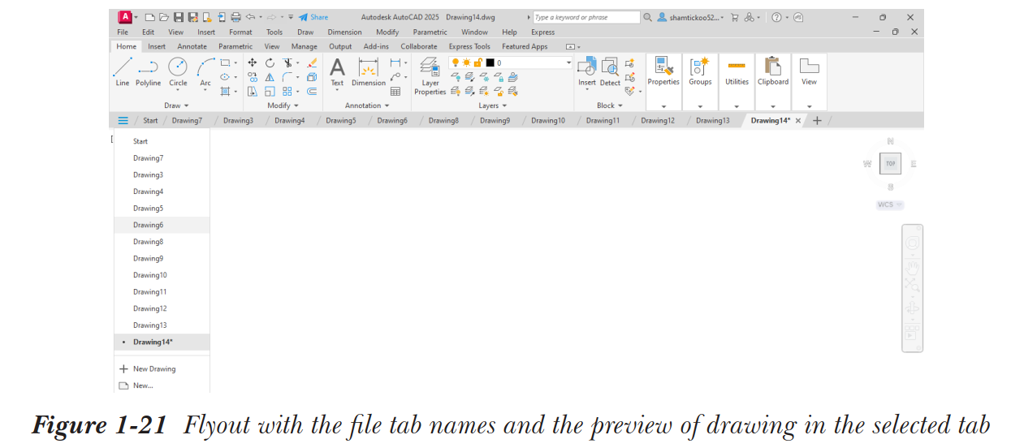Click the Scale tool icon

click(270, 91)
